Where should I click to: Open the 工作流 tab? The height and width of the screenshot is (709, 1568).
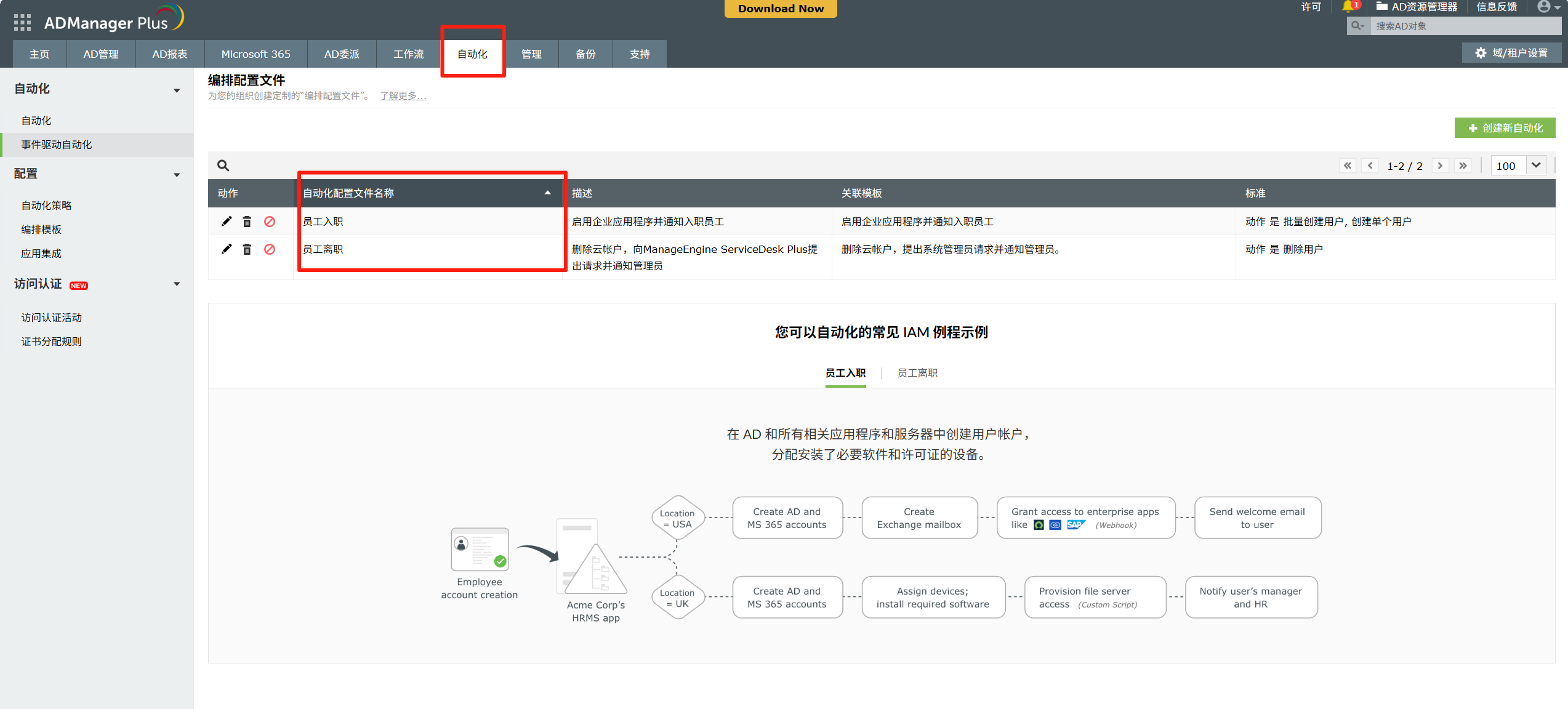pyautogui.click(x=408, y=54)
